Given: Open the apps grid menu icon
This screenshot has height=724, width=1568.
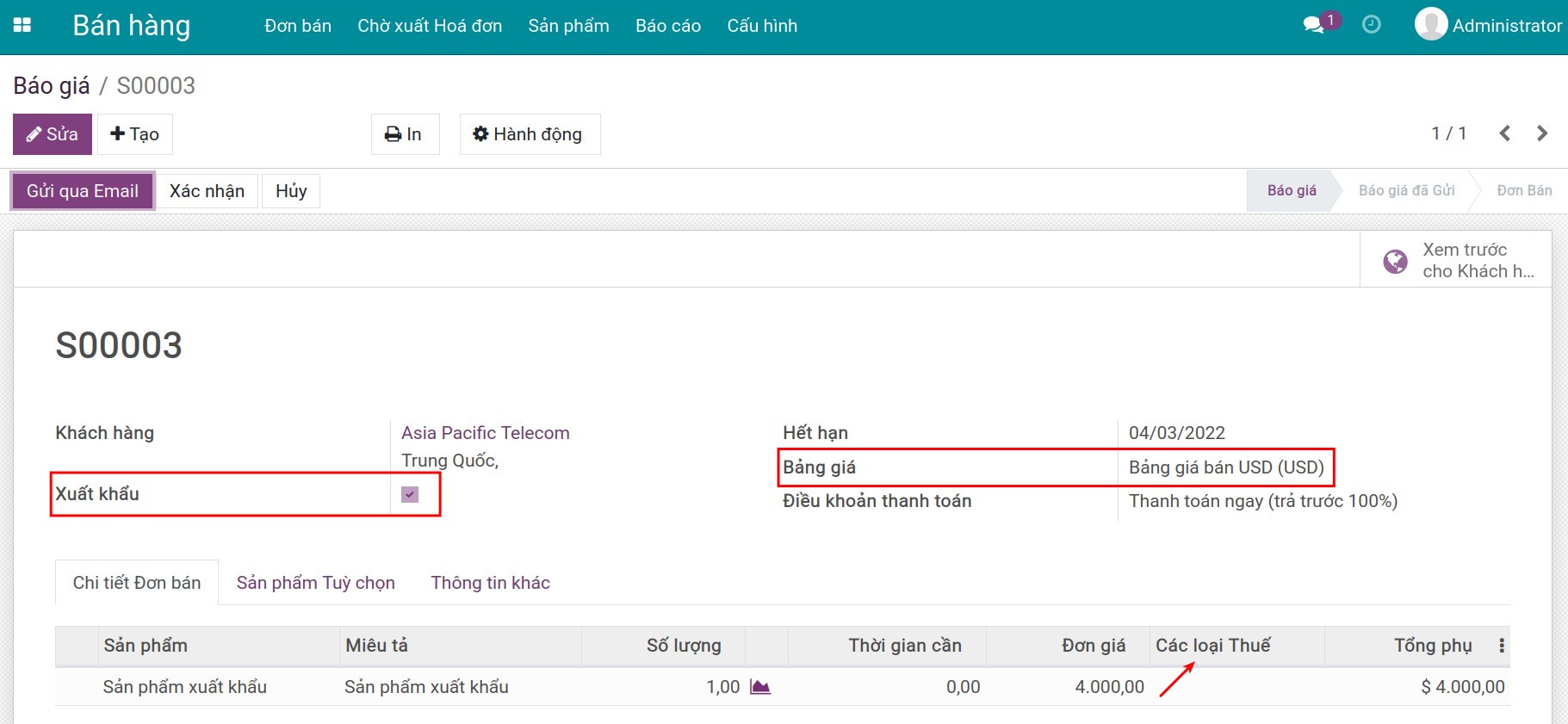Looking at the screenshot, I should point(22,26).
